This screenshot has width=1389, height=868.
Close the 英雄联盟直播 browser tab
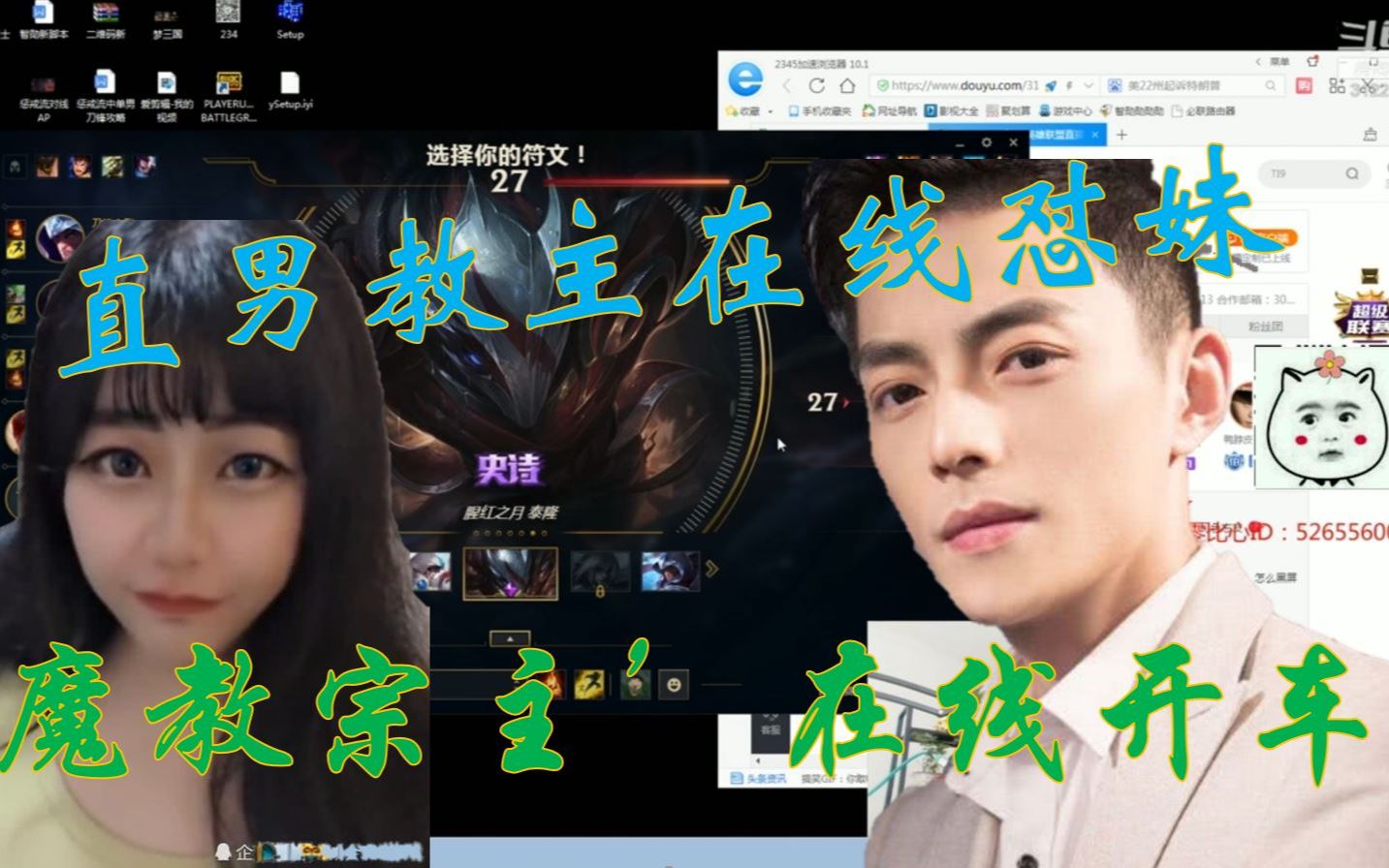[x=1095, y=135]
